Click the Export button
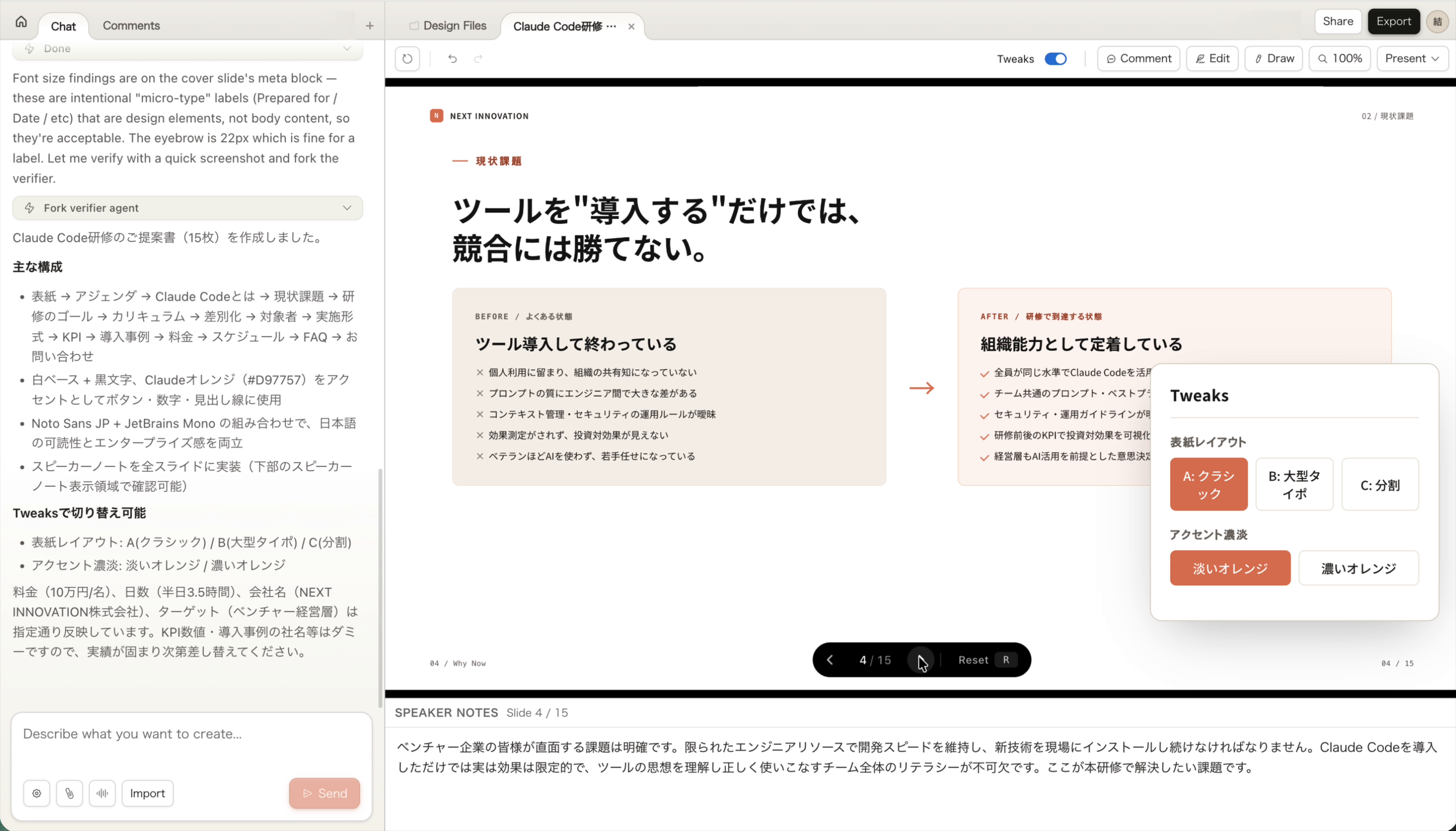The width and height of the screenshot is (1456, 831). tap(1393, 21)
